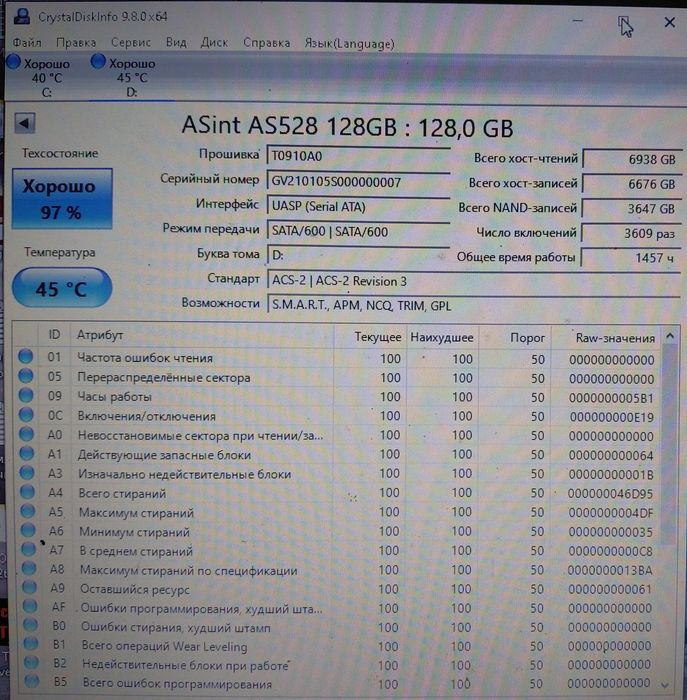Click the Наихудшее column header
The height and width of the screenshot is (700, 687).
442,337
